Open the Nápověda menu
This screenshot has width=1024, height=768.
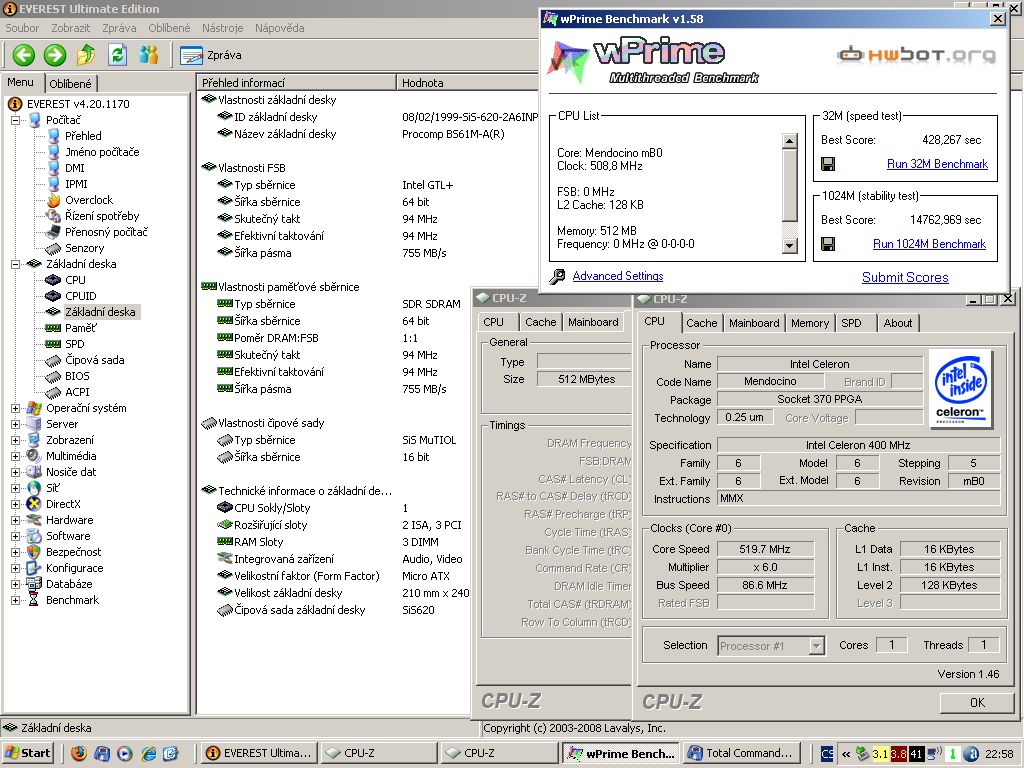(x=280, y=28)
